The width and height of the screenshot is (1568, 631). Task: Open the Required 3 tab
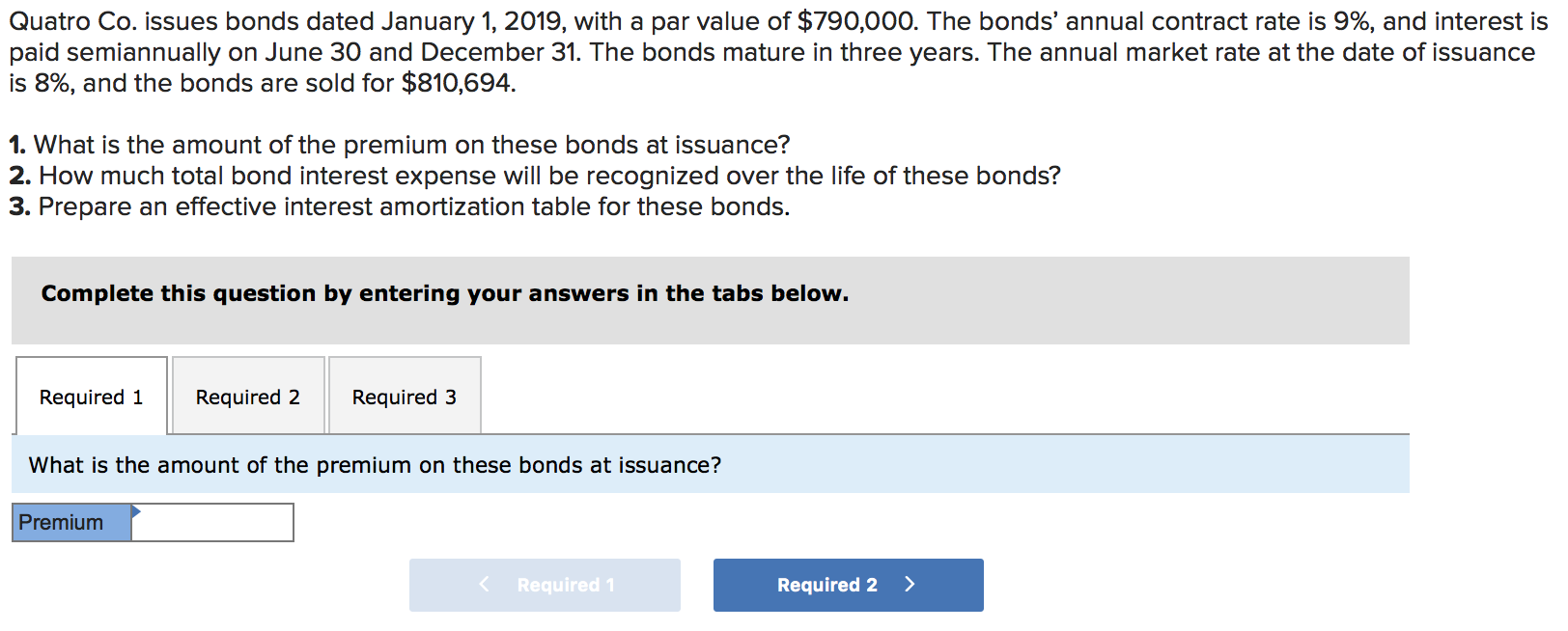tap(404, 396)
